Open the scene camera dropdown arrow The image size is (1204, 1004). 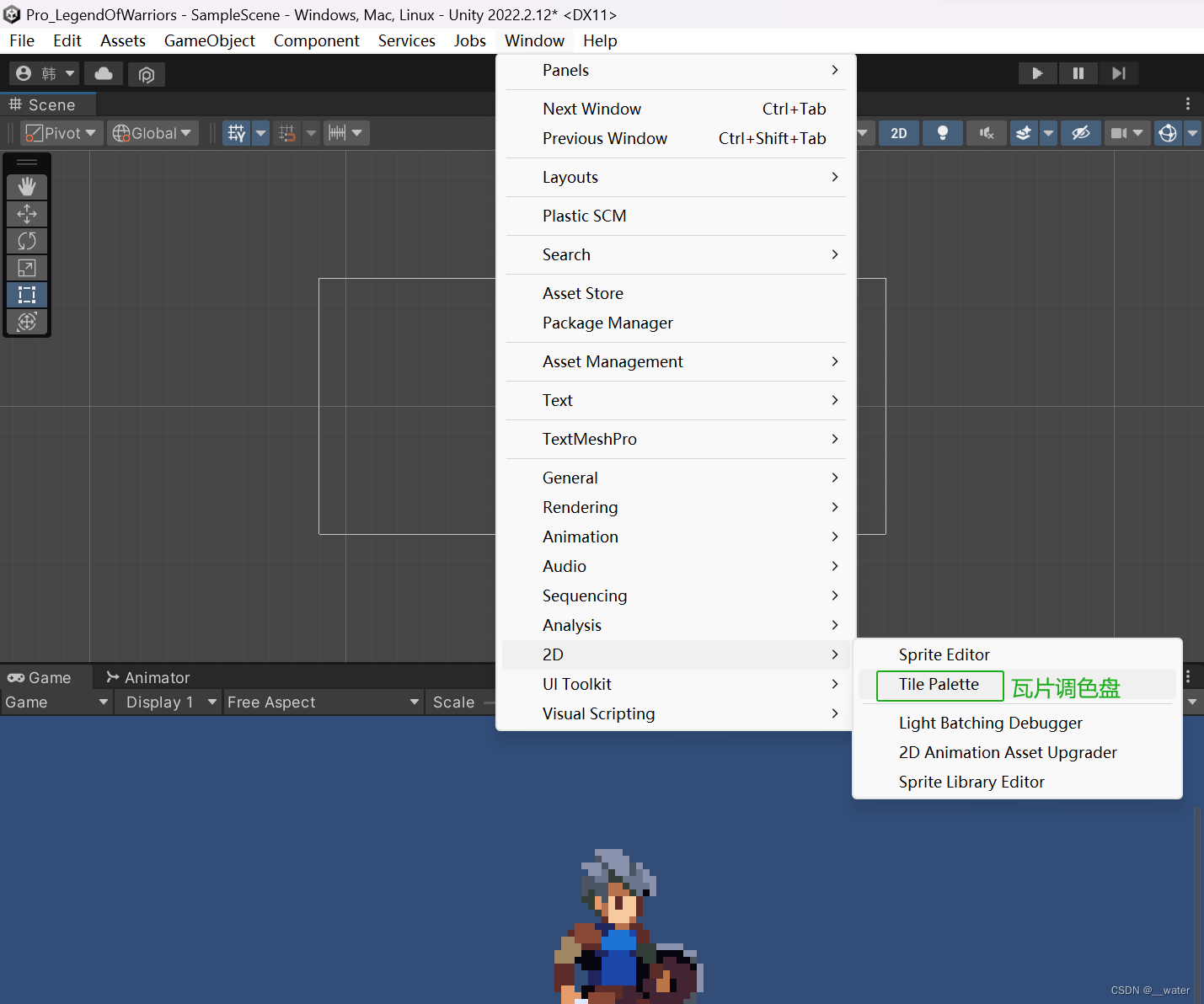(x=1138, y=133)
